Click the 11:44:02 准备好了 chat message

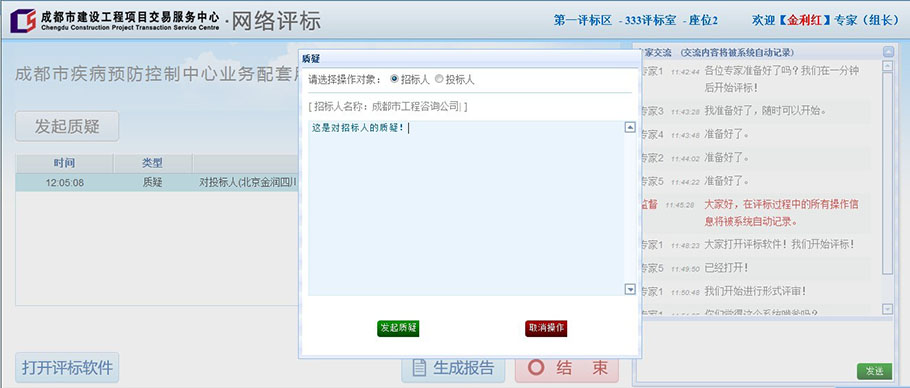tap(726, 157)
